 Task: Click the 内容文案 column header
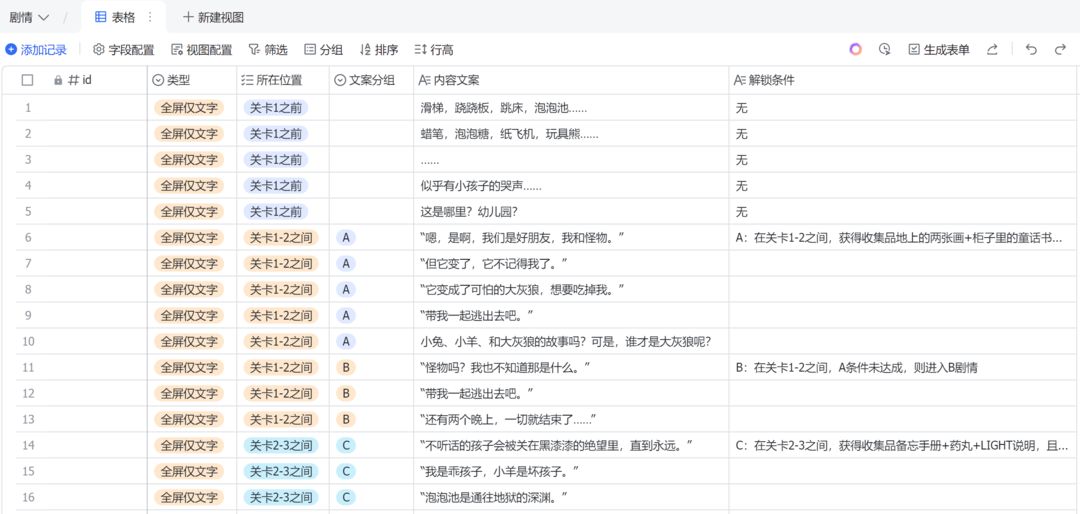tap(571, 80)
